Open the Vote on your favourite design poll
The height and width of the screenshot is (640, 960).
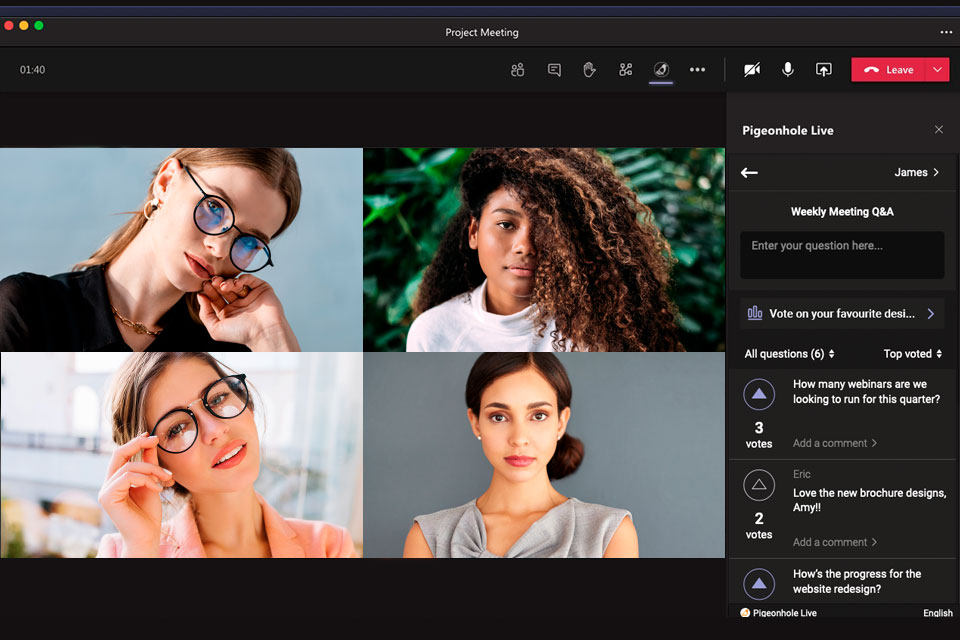point(842,314)
